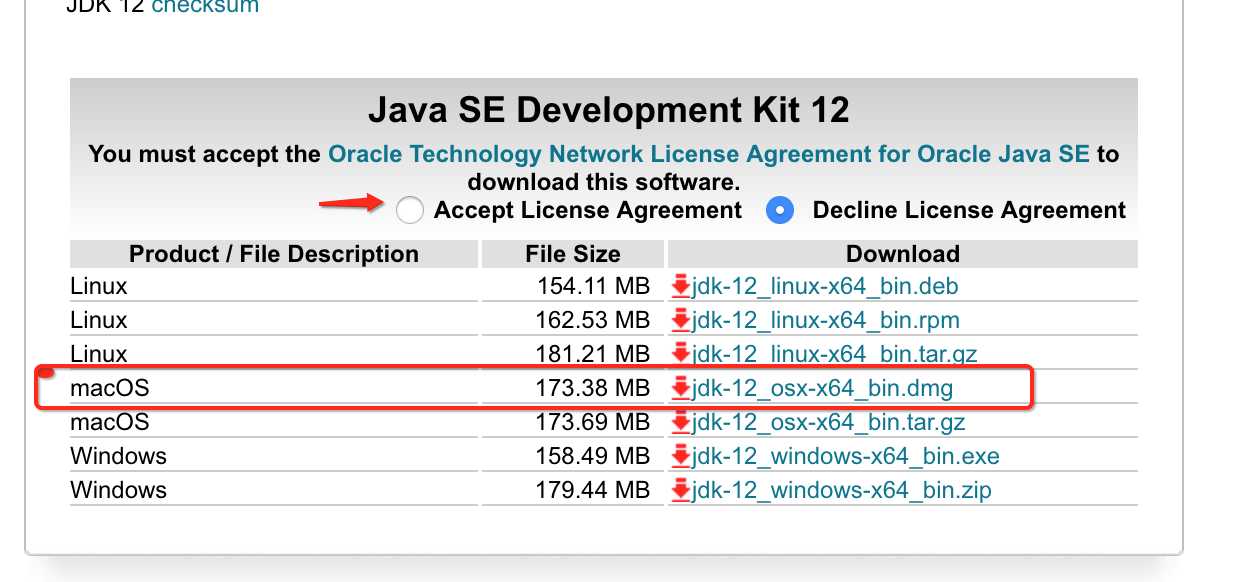Click the Linux cell in the 154.11 MB row
The width and height of the screenshot is (1252, 582).
click(274, 287)
